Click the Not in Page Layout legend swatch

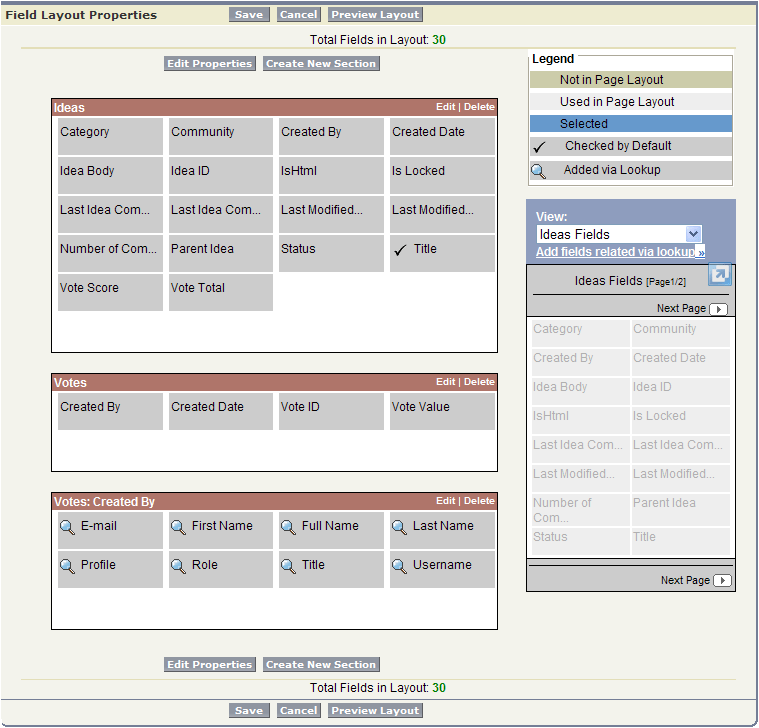point(631,80)
